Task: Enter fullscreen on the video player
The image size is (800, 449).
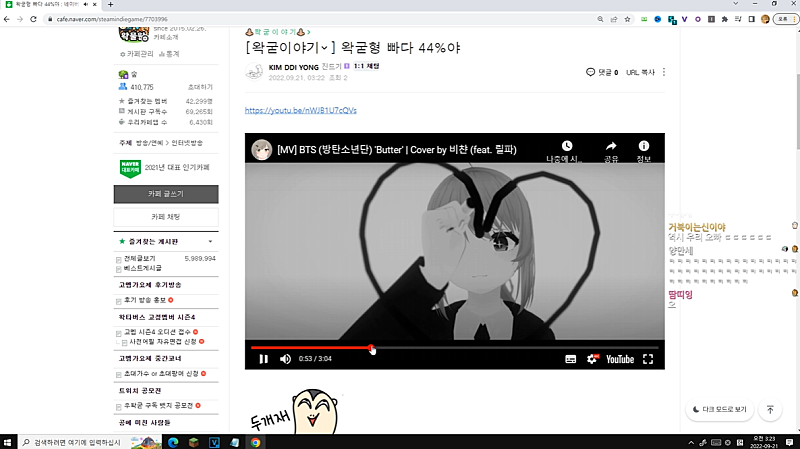Action: [x=648, y=359]
